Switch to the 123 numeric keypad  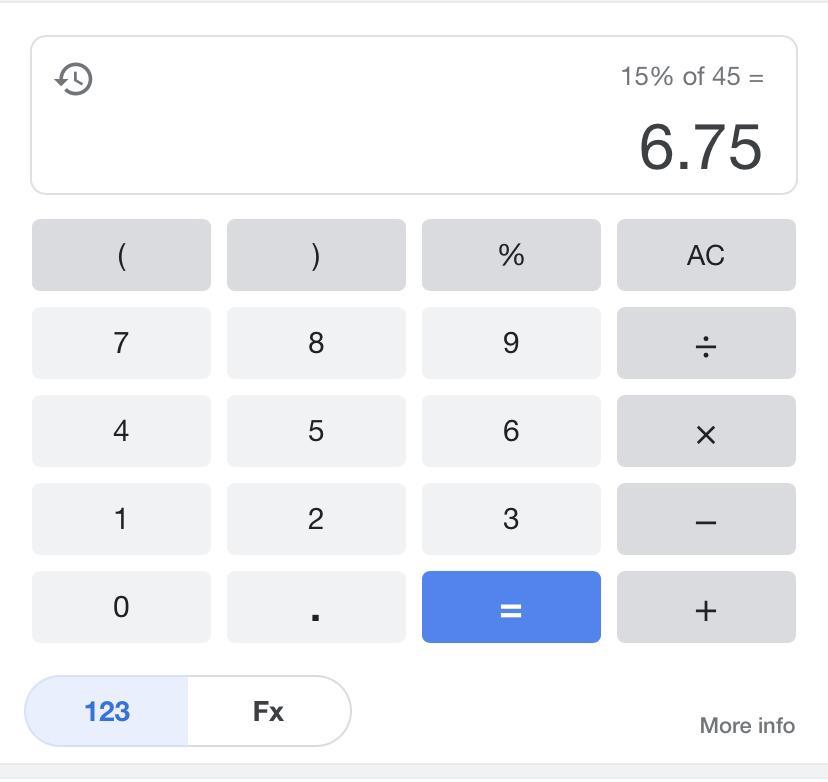[107, 711]
